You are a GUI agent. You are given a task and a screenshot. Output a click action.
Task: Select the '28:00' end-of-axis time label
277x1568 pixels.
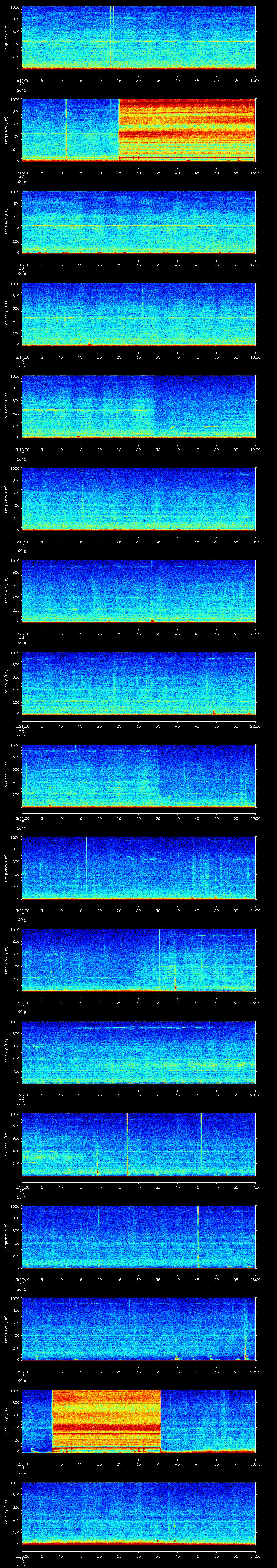(255, 1279)
